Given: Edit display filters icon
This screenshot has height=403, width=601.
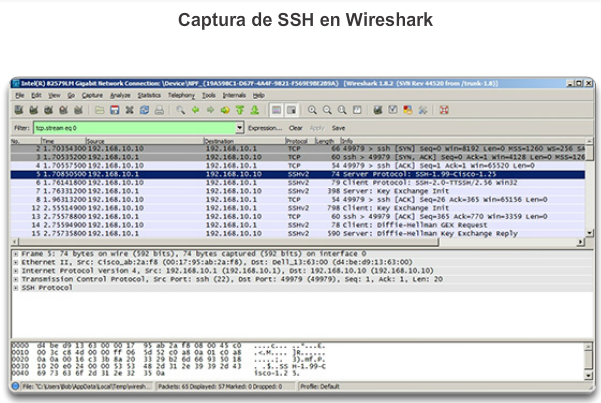Looking at the screenshot, I should click(393, 110).
